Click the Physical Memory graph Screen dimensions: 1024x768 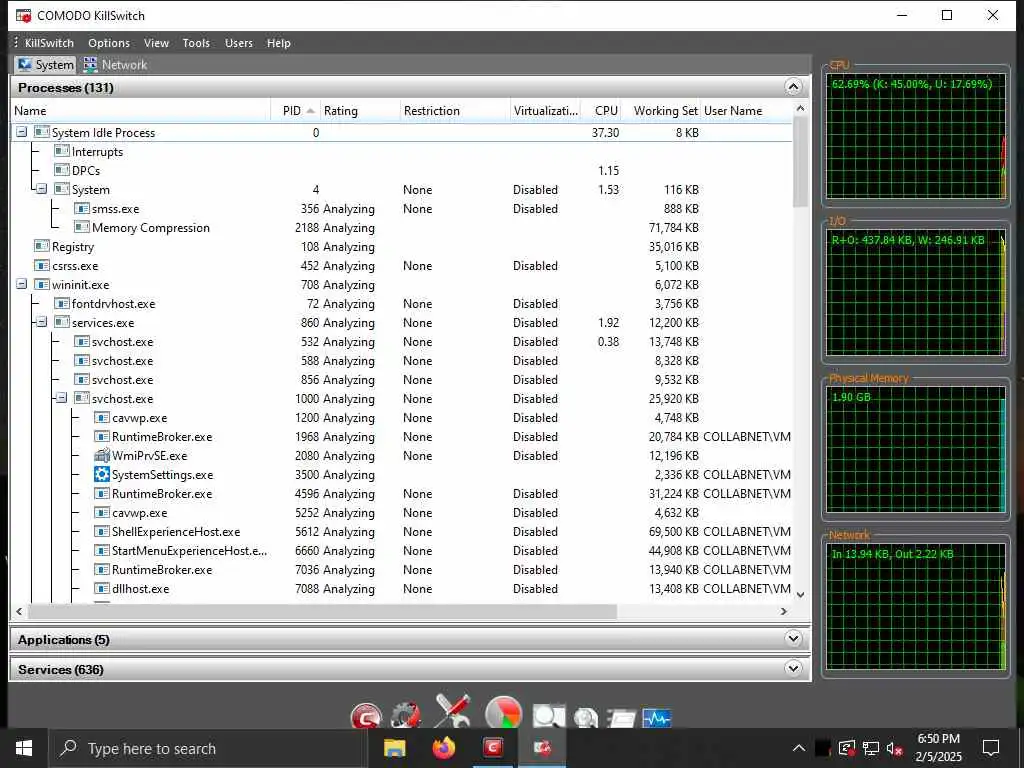coord(916,449)
